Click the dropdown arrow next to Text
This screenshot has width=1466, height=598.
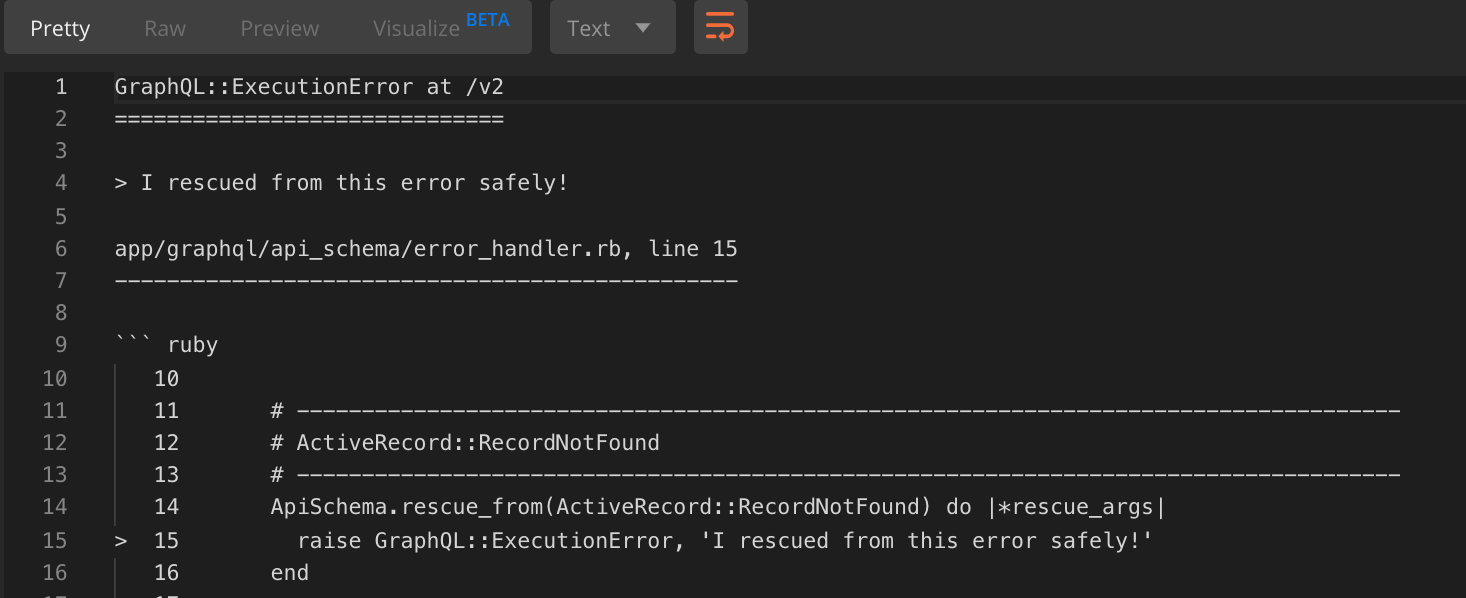point(643,28)
